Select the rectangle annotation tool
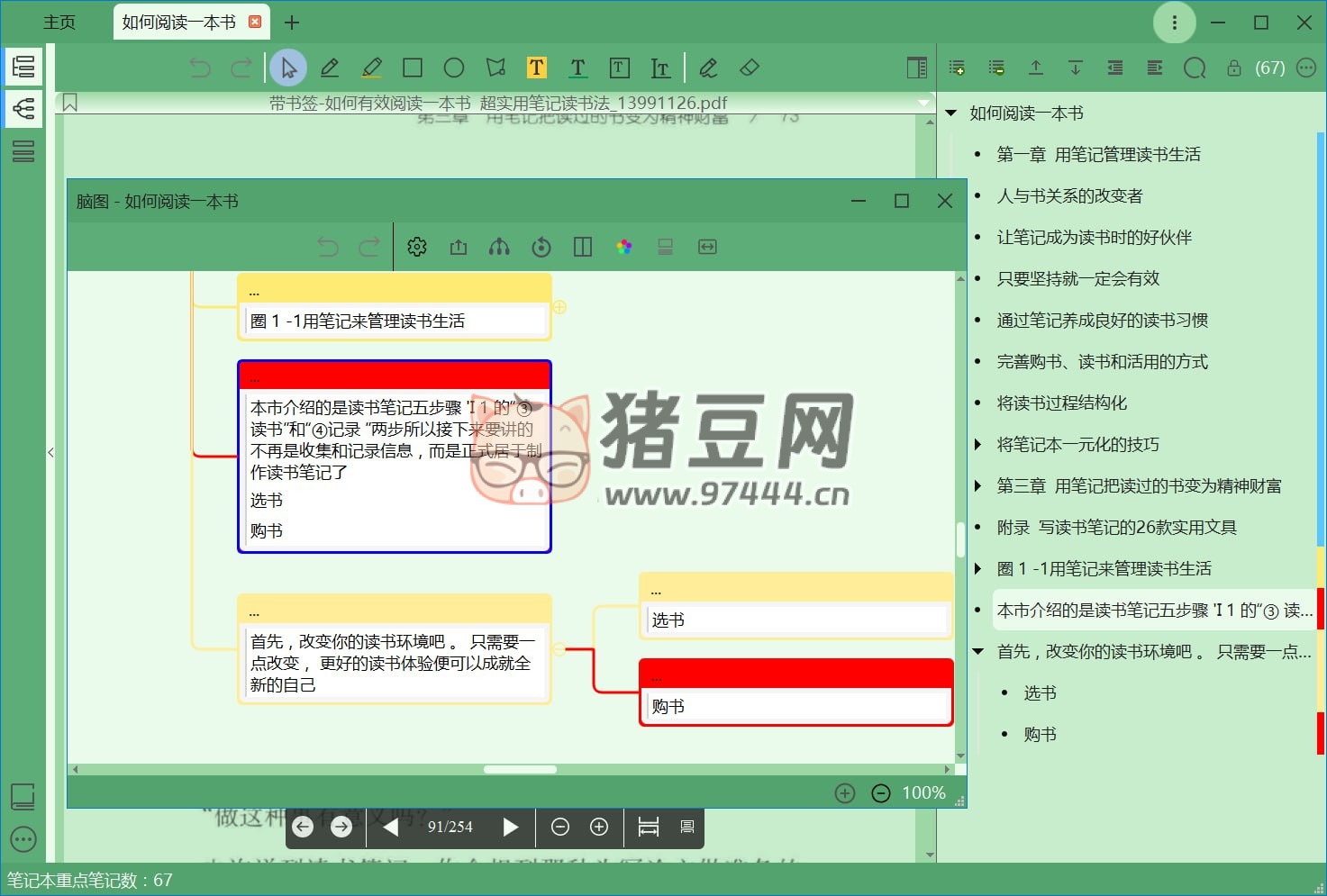Viewport: 1327px width, 896px height. [x=413, y=68]
